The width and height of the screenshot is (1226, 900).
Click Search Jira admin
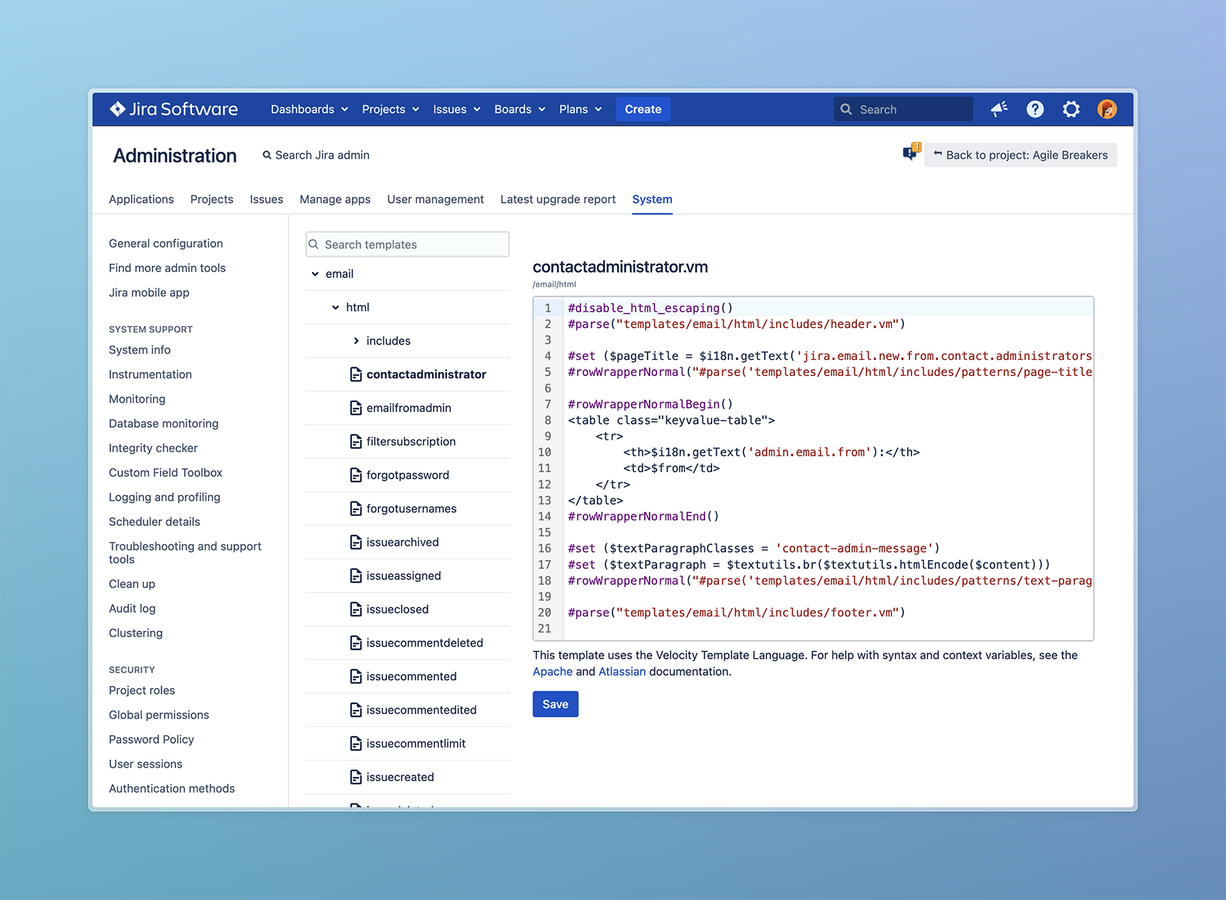316,155
